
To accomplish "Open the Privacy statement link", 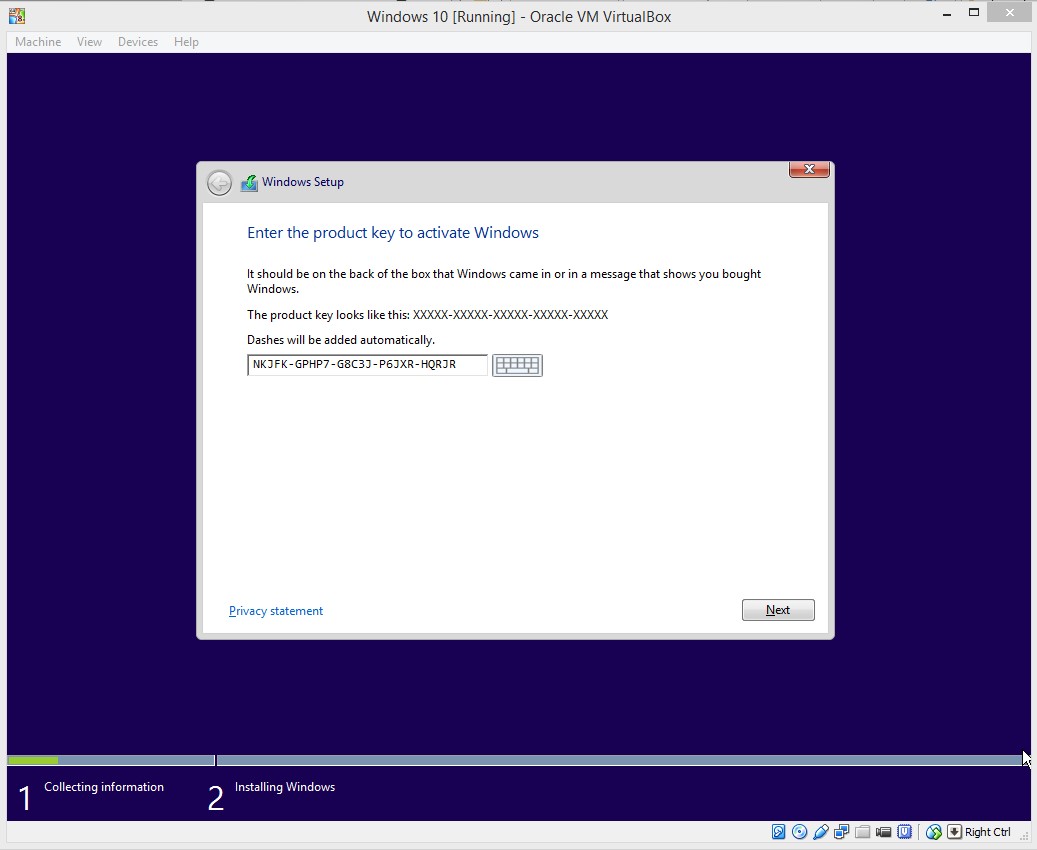I will click(276, 611).
